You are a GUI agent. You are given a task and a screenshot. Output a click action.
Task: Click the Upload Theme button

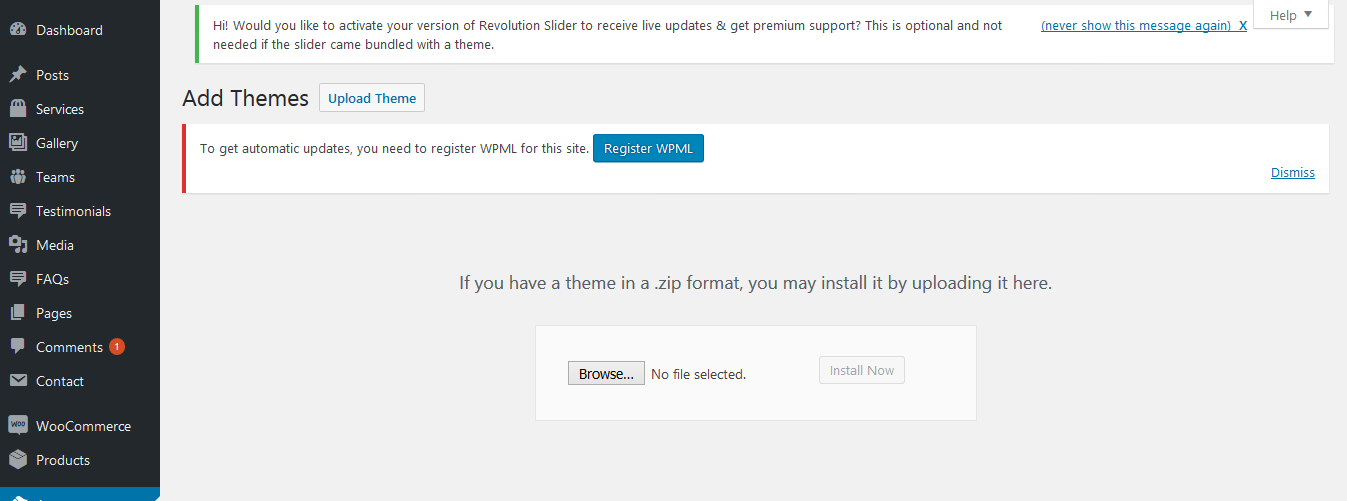click(372, 98)
